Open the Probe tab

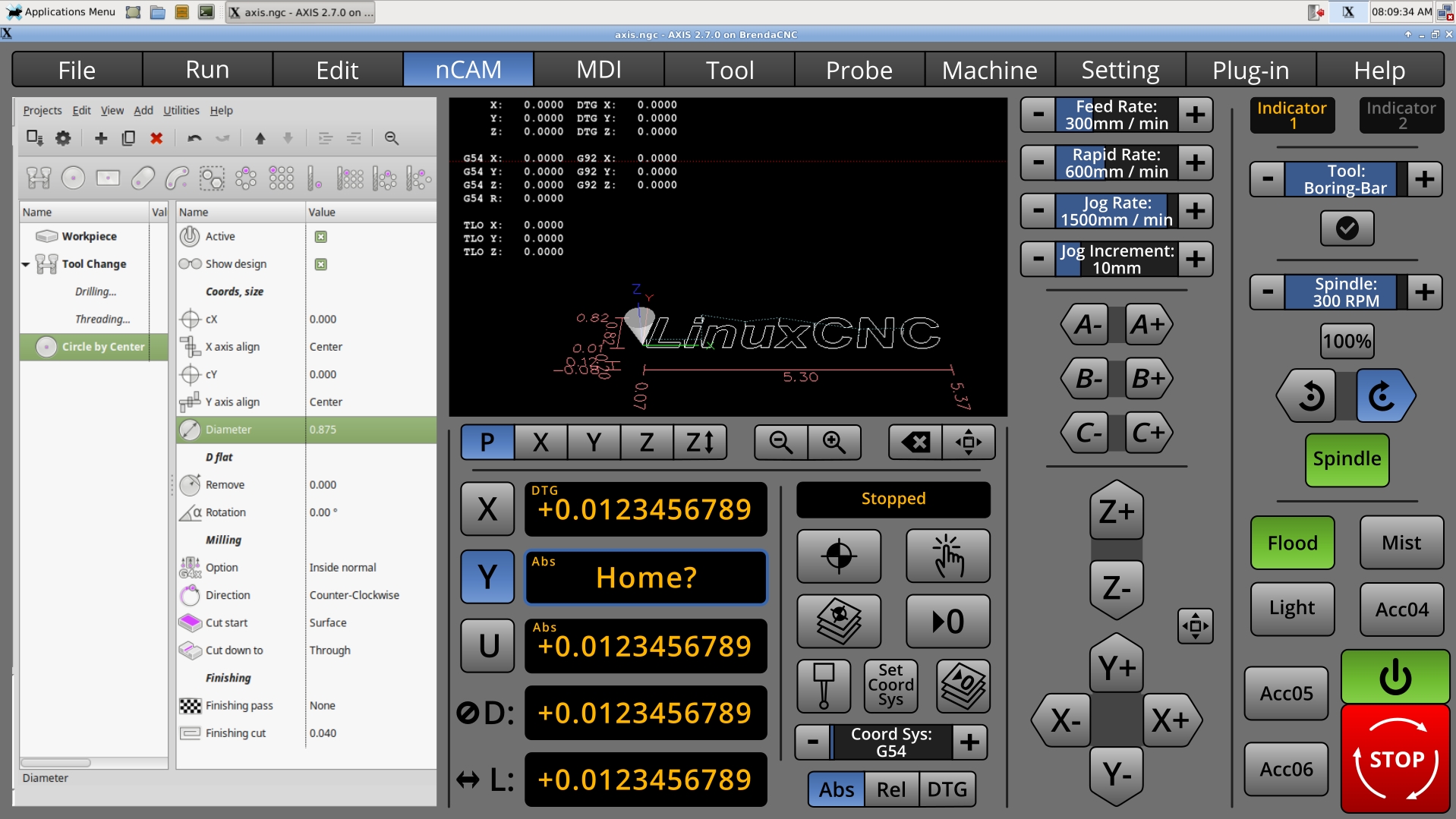[x=859, y=70]
